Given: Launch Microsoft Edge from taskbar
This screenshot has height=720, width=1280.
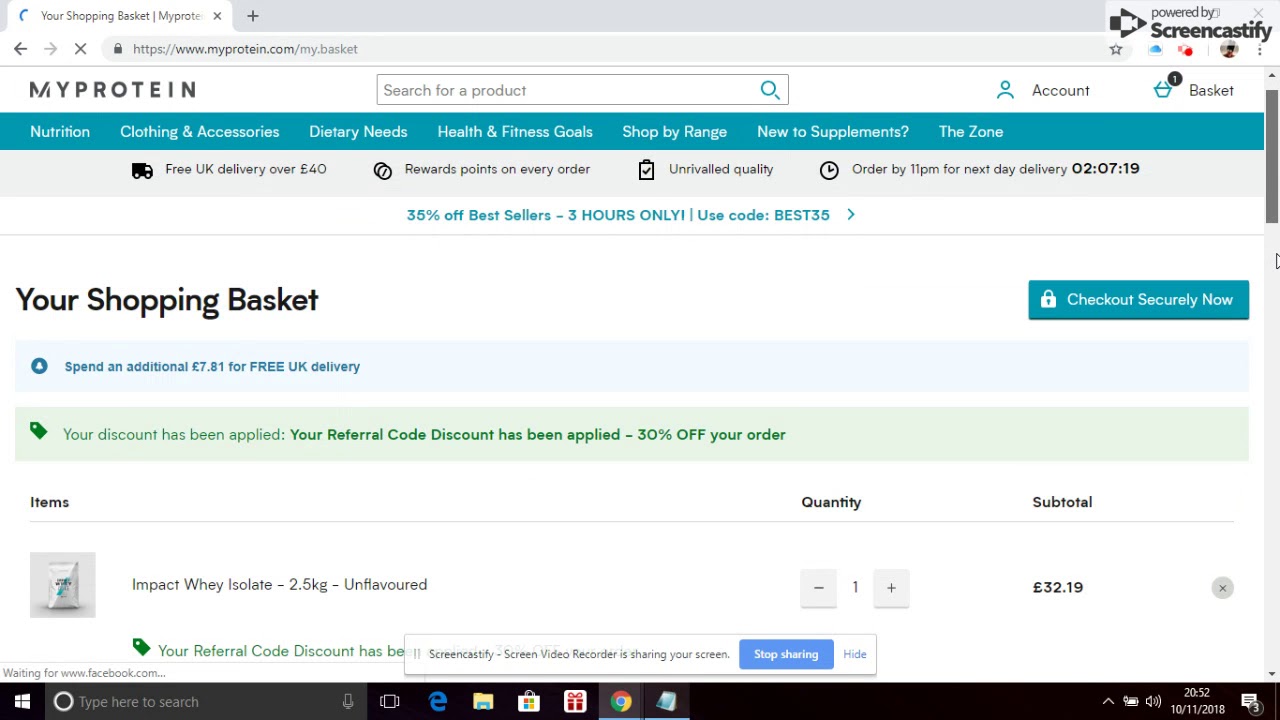Looking at the screenshot, I should tap(438, 702).
